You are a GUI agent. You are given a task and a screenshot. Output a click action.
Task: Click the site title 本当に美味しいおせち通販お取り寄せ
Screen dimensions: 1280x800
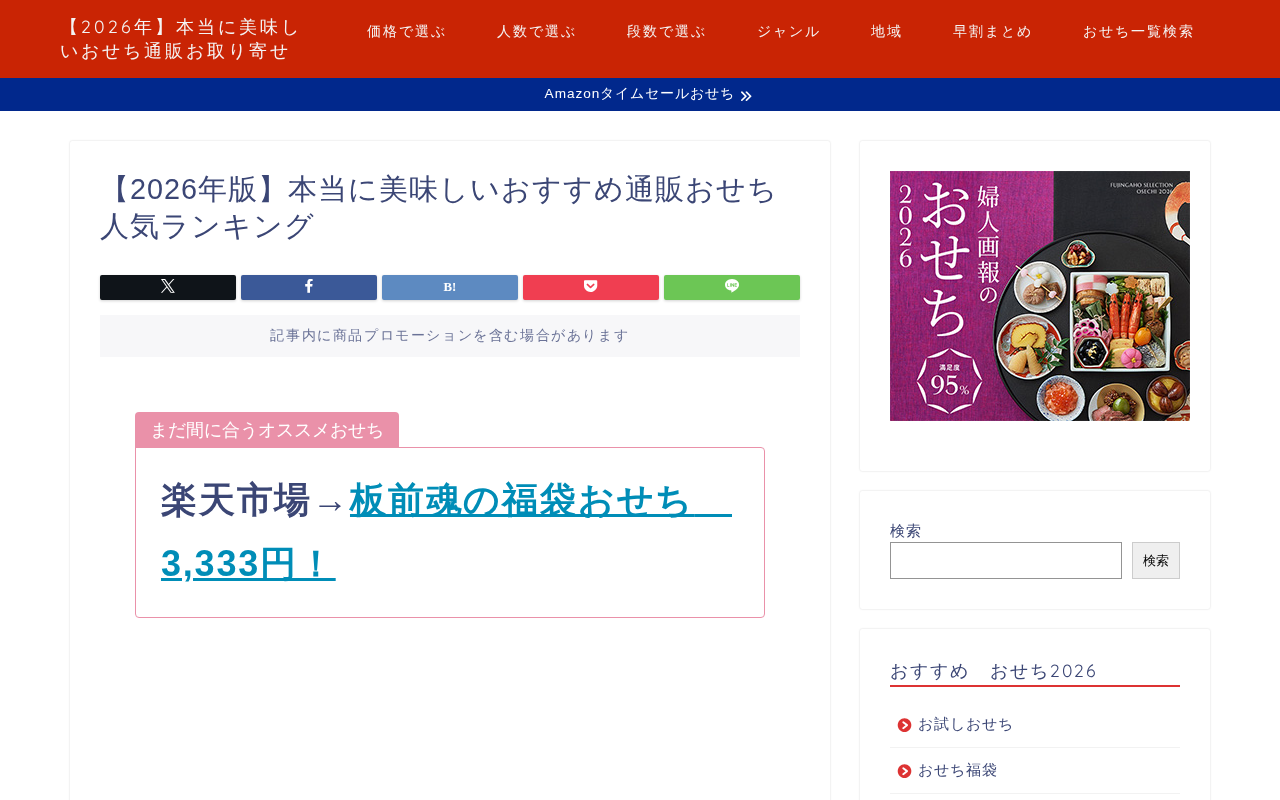coord(180,39)
